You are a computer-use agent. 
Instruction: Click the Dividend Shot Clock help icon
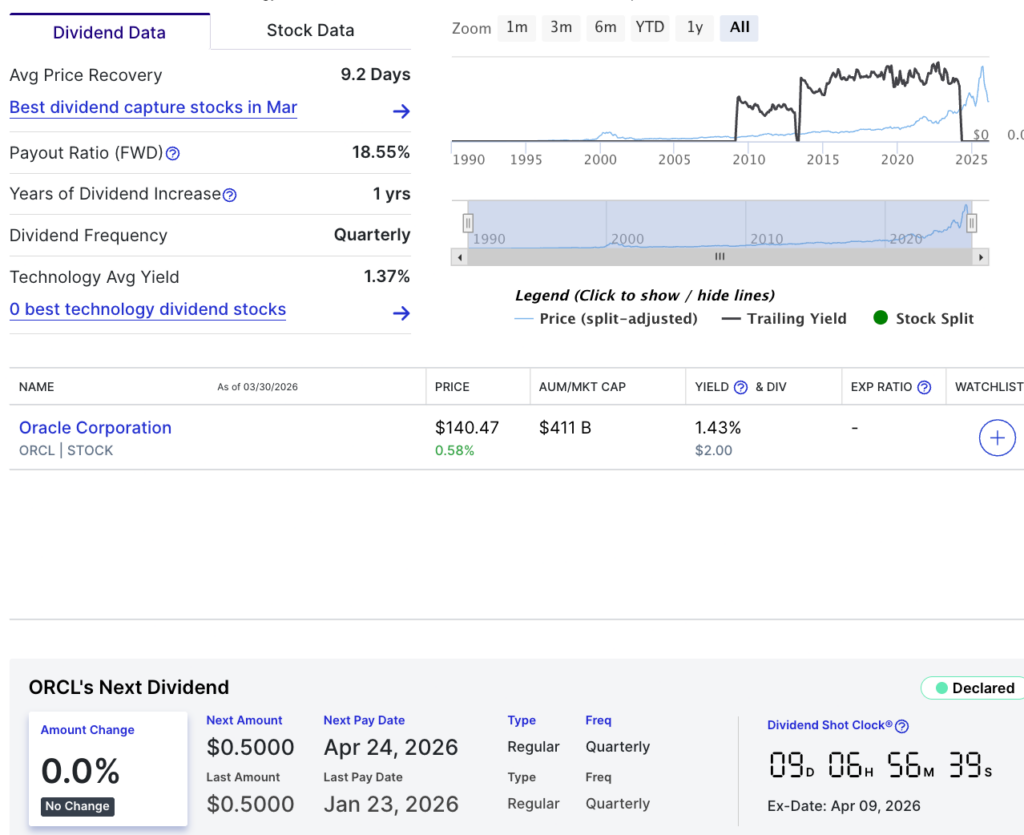902,726
